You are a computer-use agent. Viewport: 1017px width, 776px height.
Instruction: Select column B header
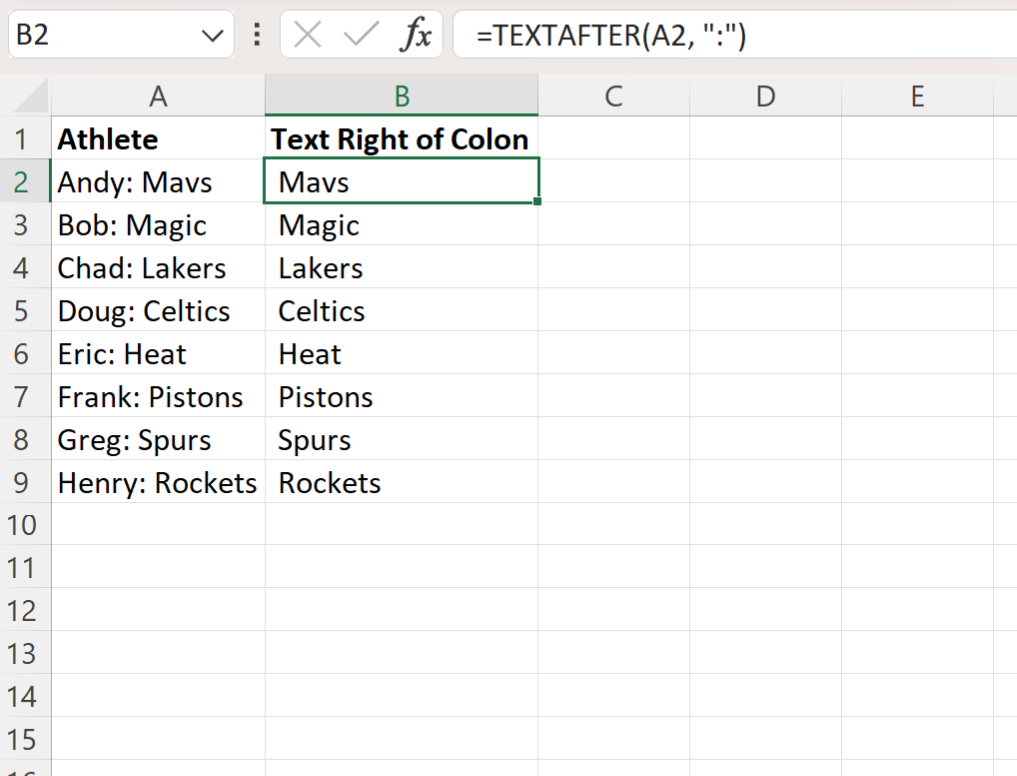coord(401,95)
